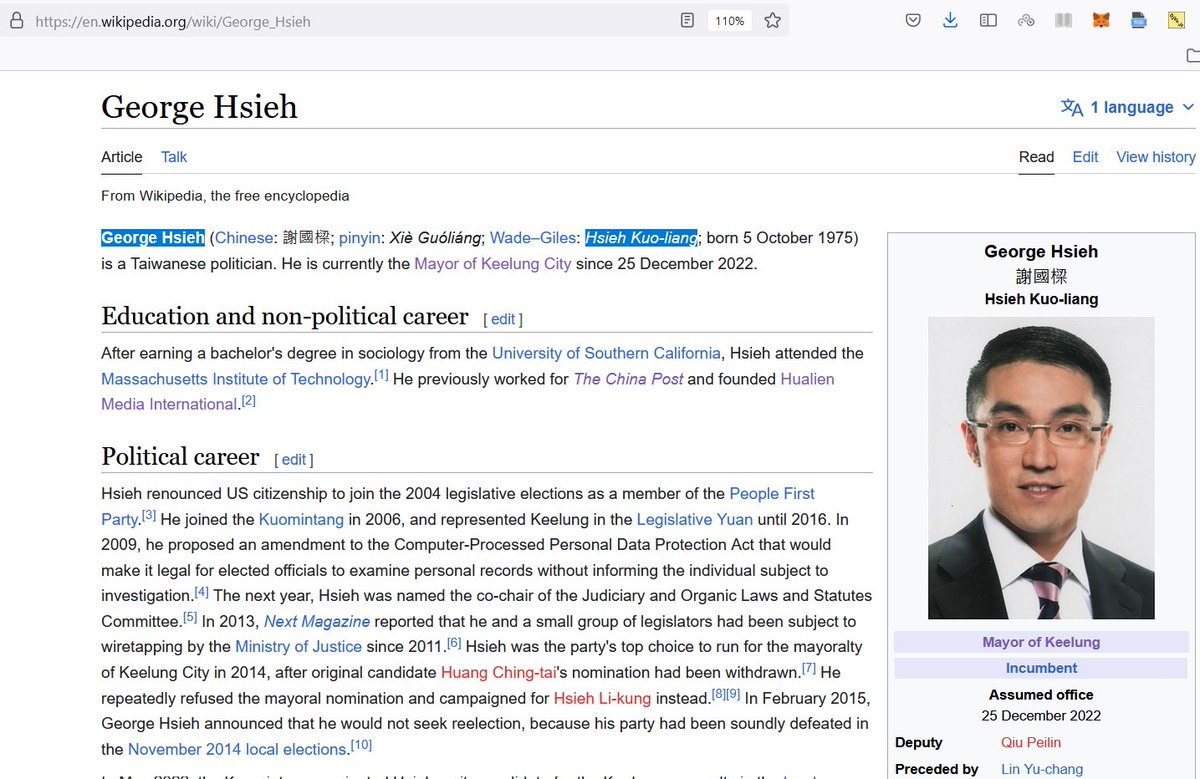Viewport: 1200px width, 779px height.
Task: Open the Ministry of Justice link
Action: [298, 646]
